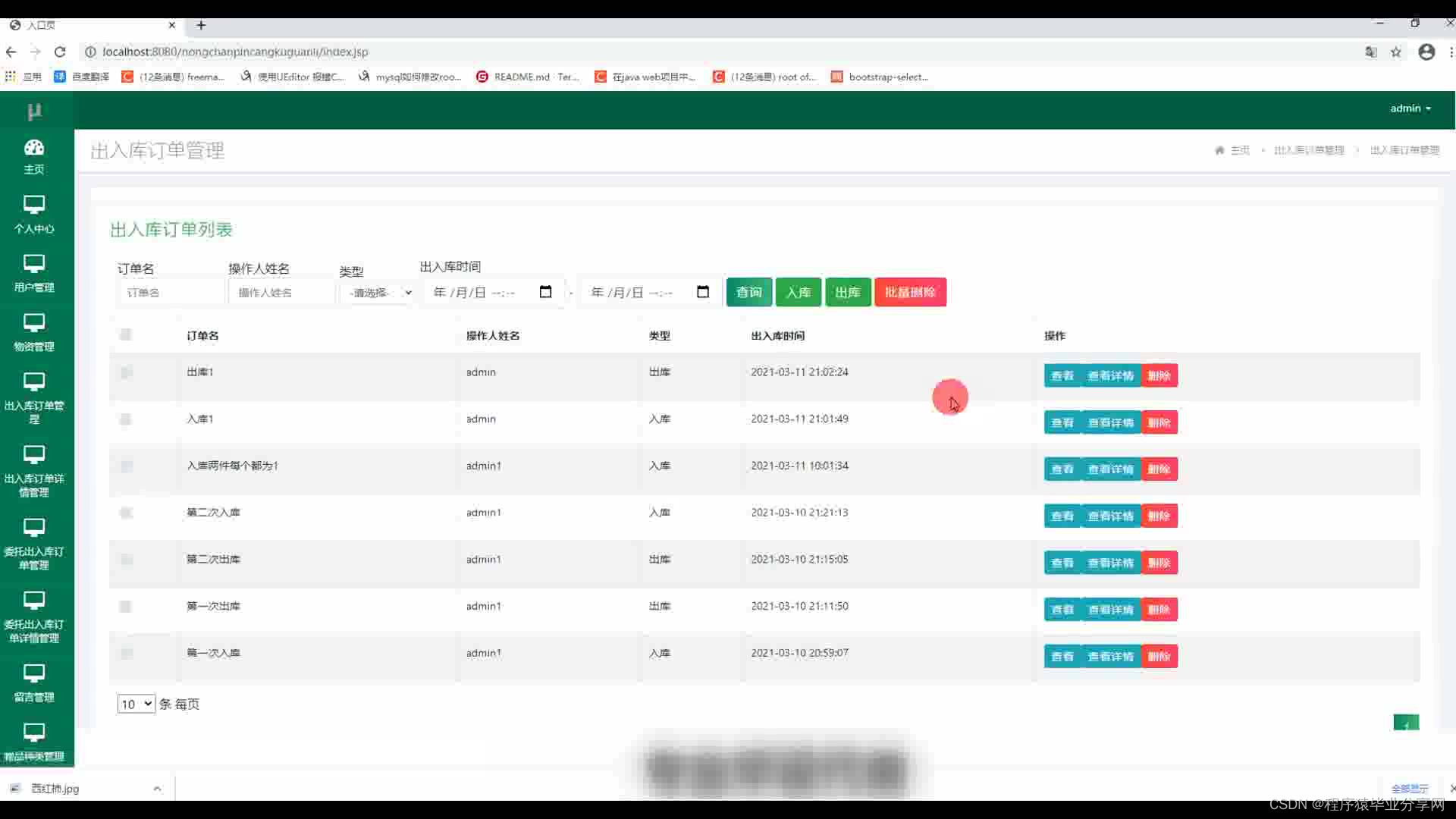Click the red 批量删除 button
The height and width of the screenshot is (819, 1456).
910,292
